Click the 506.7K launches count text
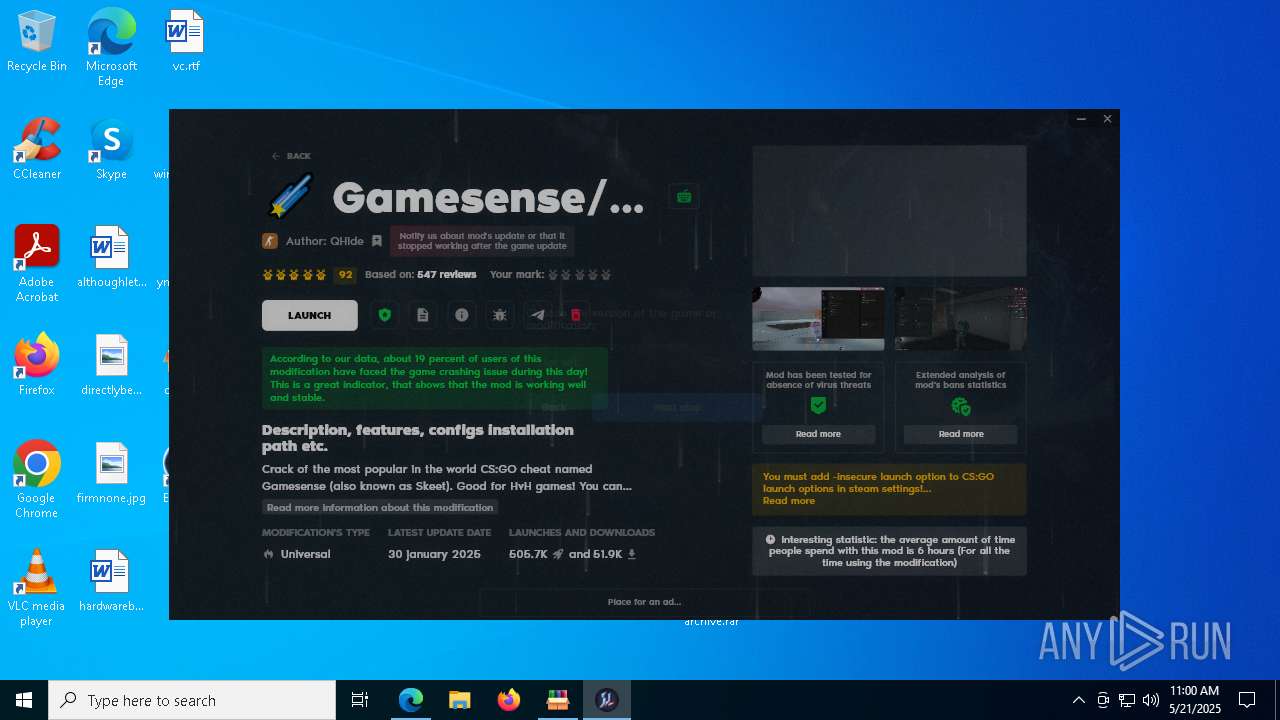 click(x=528, y=554)
